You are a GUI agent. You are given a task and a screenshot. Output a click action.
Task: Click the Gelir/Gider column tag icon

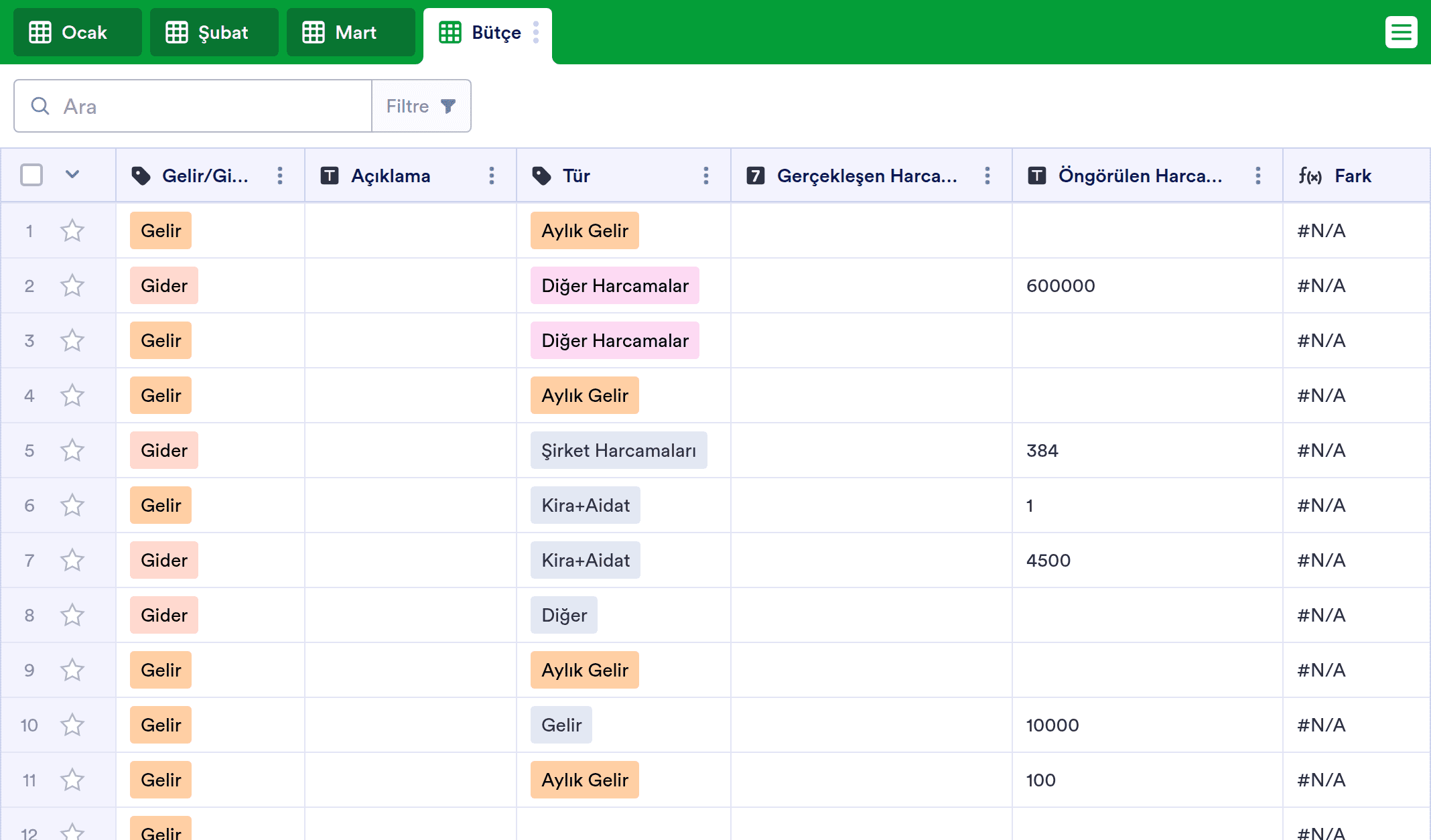pyautogui.click(x=141, y=176)
